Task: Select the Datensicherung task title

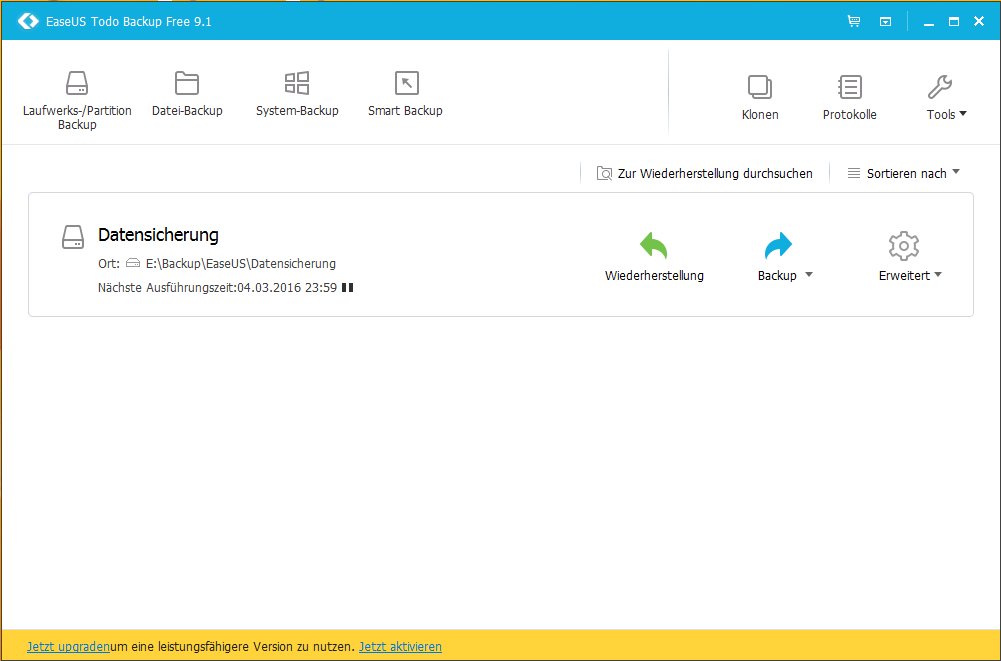Action: 158,235
